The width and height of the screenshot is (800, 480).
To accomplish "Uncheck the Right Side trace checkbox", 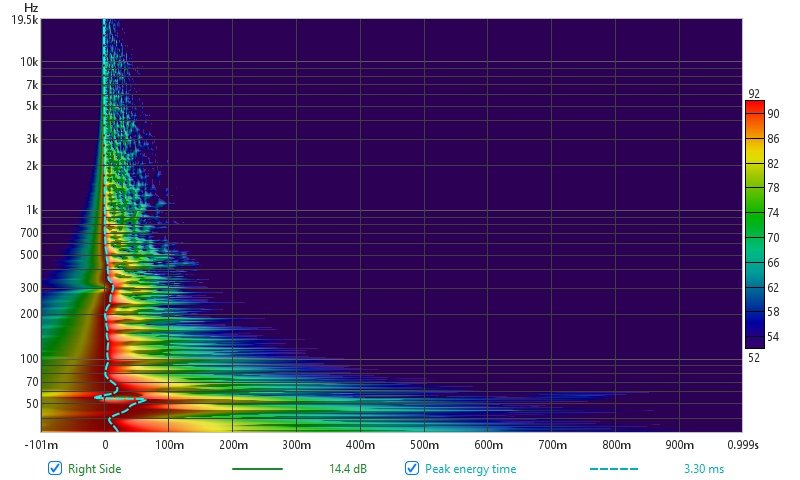I will coord(55,468).
